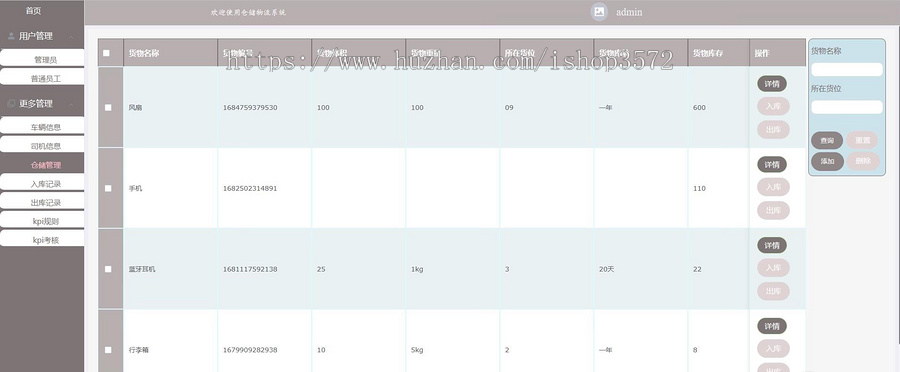Click the 查询 search button
This screenshot has height=372, width=900.
pos(827,141)
